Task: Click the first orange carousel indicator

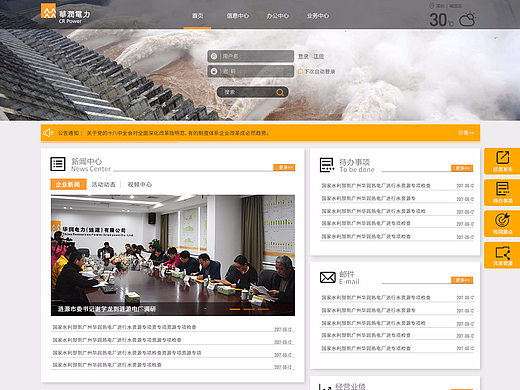Action: coord(235,309)
